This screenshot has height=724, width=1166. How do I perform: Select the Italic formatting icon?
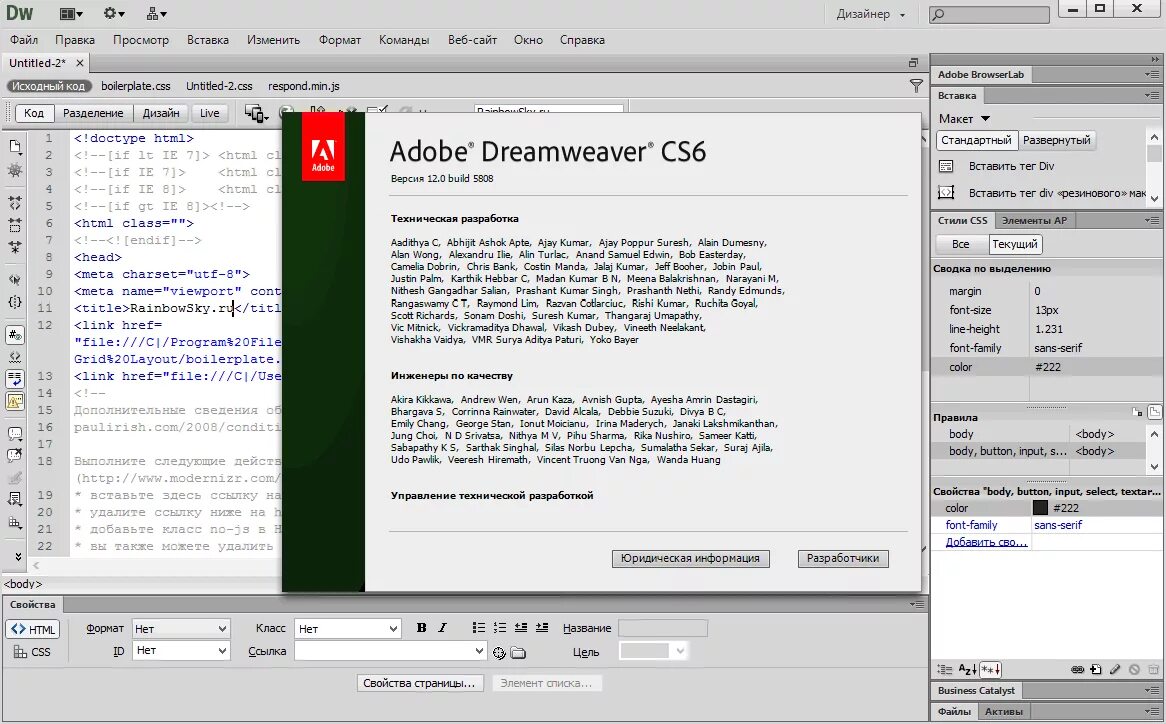[442, 628]
